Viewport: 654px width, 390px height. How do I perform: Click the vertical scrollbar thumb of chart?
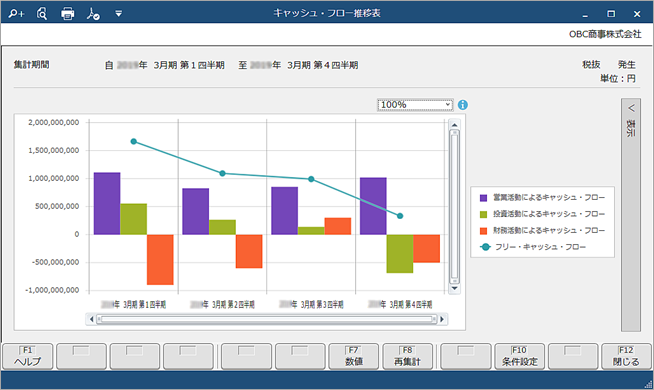[x=454, y=206]
